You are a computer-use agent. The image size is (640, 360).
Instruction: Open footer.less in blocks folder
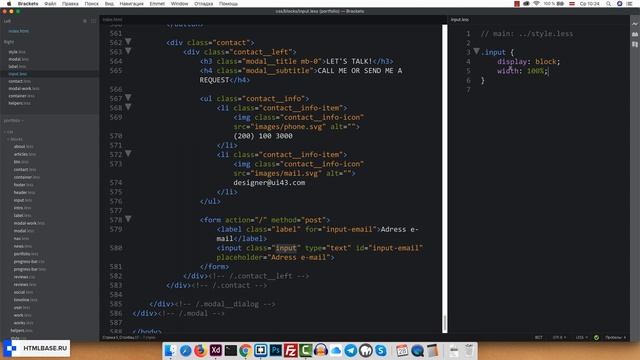click(x=23, y=185)
